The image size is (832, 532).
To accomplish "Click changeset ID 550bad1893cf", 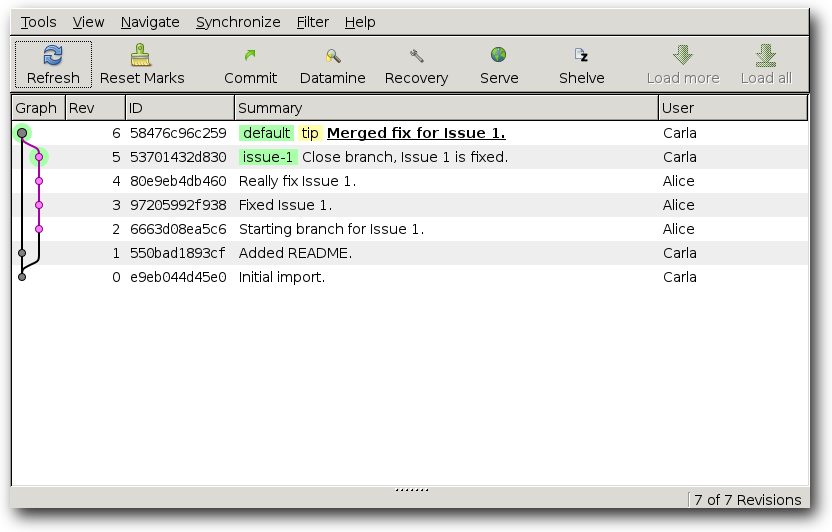I will 177,253.
